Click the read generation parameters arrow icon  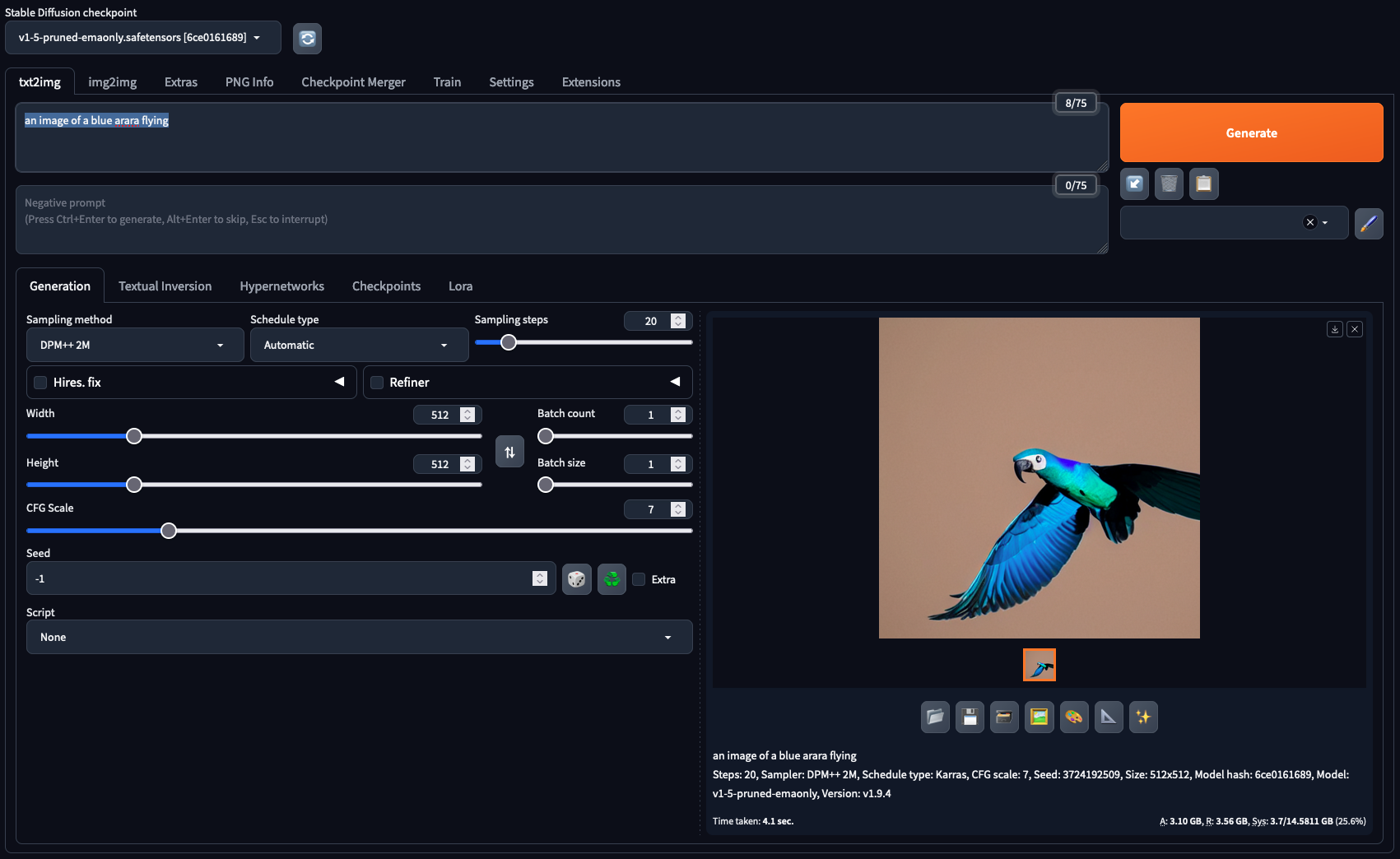point(1134,183)
